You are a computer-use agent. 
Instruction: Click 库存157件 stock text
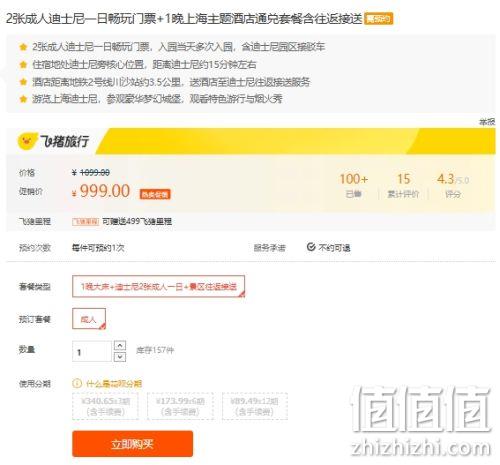coord(155,350)
